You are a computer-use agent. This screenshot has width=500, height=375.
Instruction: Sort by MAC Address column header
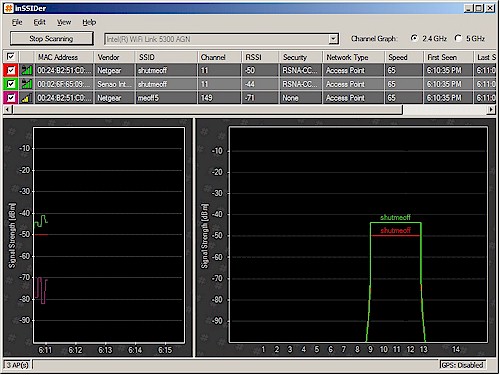[64, 57]
